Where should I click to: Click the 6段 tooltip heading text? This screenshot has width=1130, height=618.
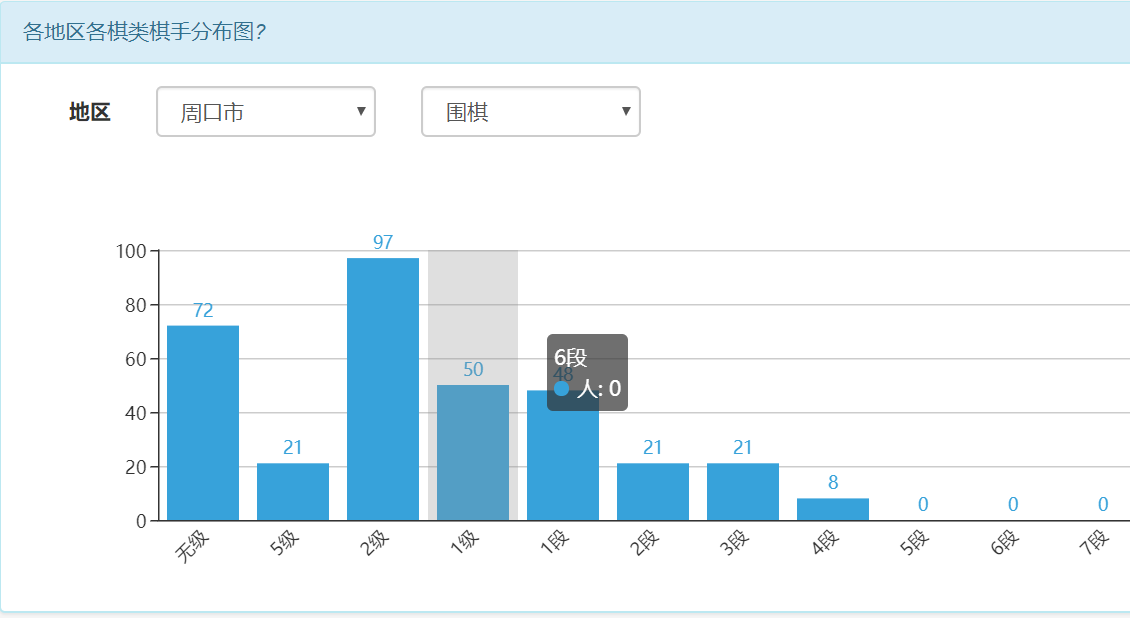(570, 358)
